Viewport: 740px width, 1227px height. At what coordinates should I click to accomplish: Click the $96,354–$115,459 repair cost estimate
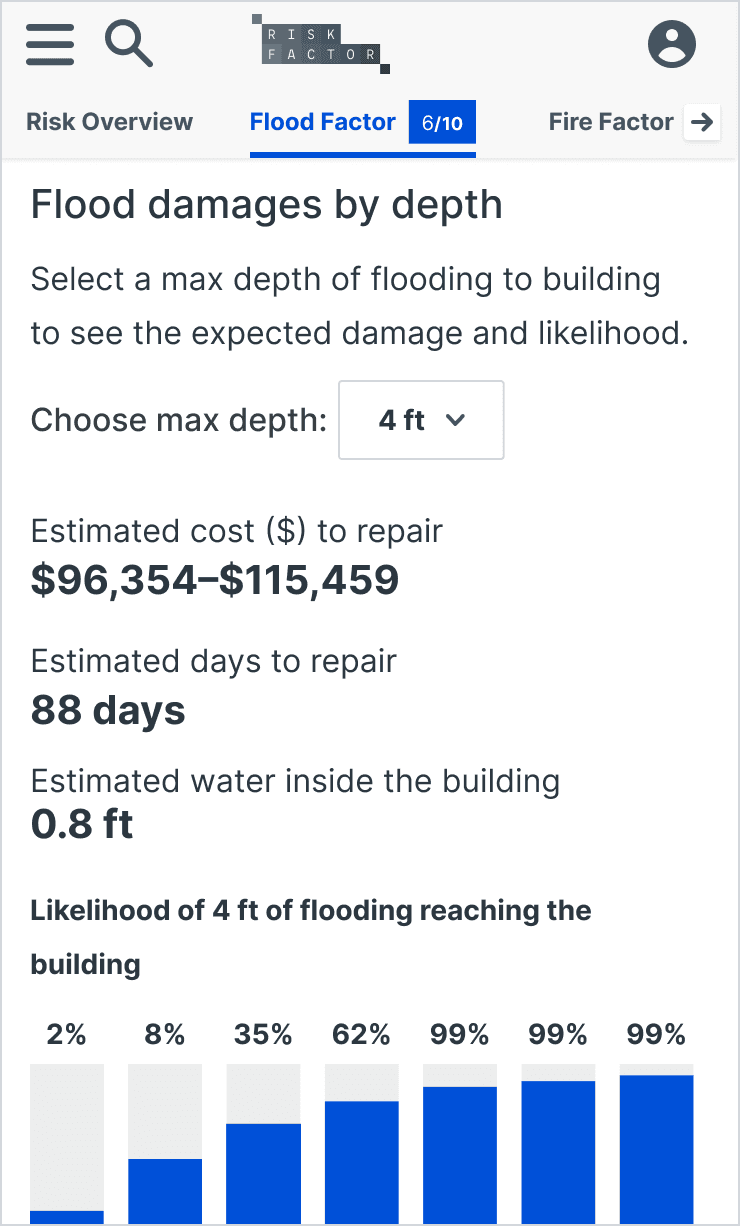pyautogui.click(x=215, y=580)
